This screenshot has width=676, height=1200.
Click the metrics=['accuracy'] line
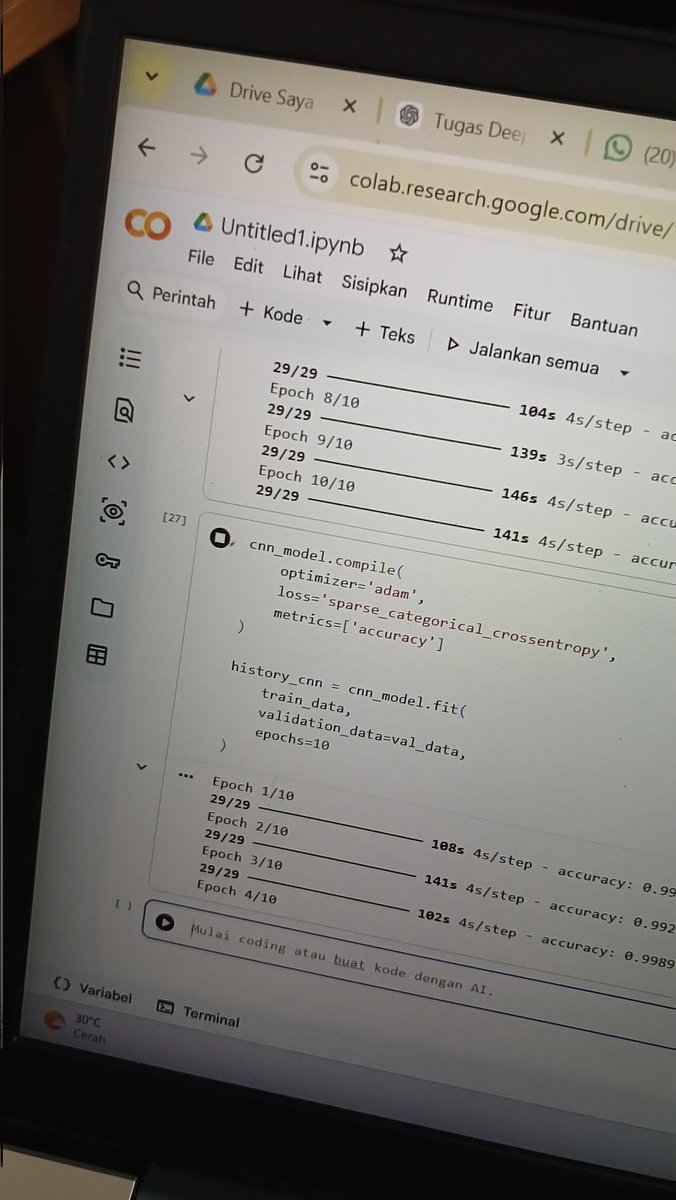pos(358,630)
